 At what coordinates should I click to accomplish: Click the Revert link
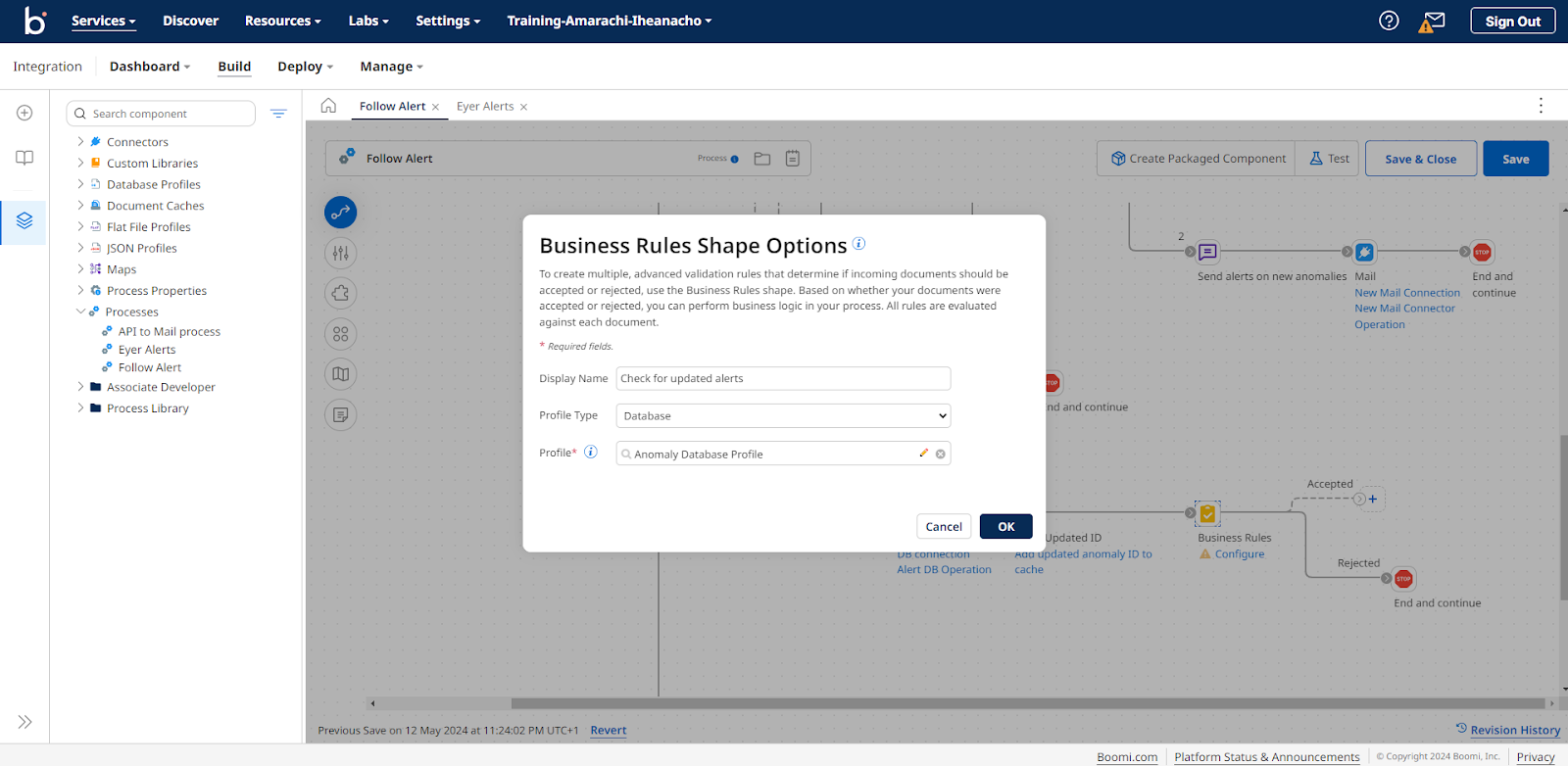(609, 730)
